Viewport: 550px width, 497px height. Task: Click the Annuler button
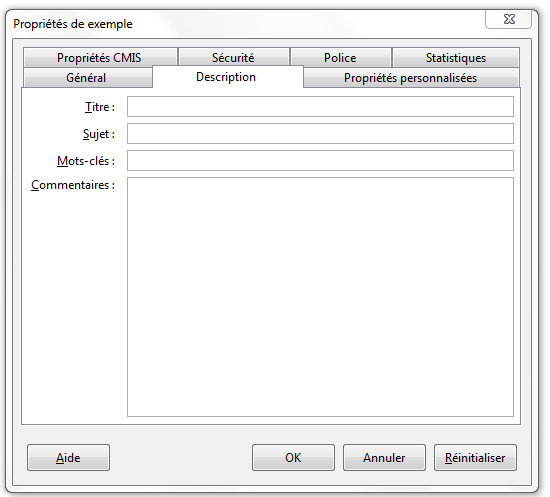click(384, 458)
